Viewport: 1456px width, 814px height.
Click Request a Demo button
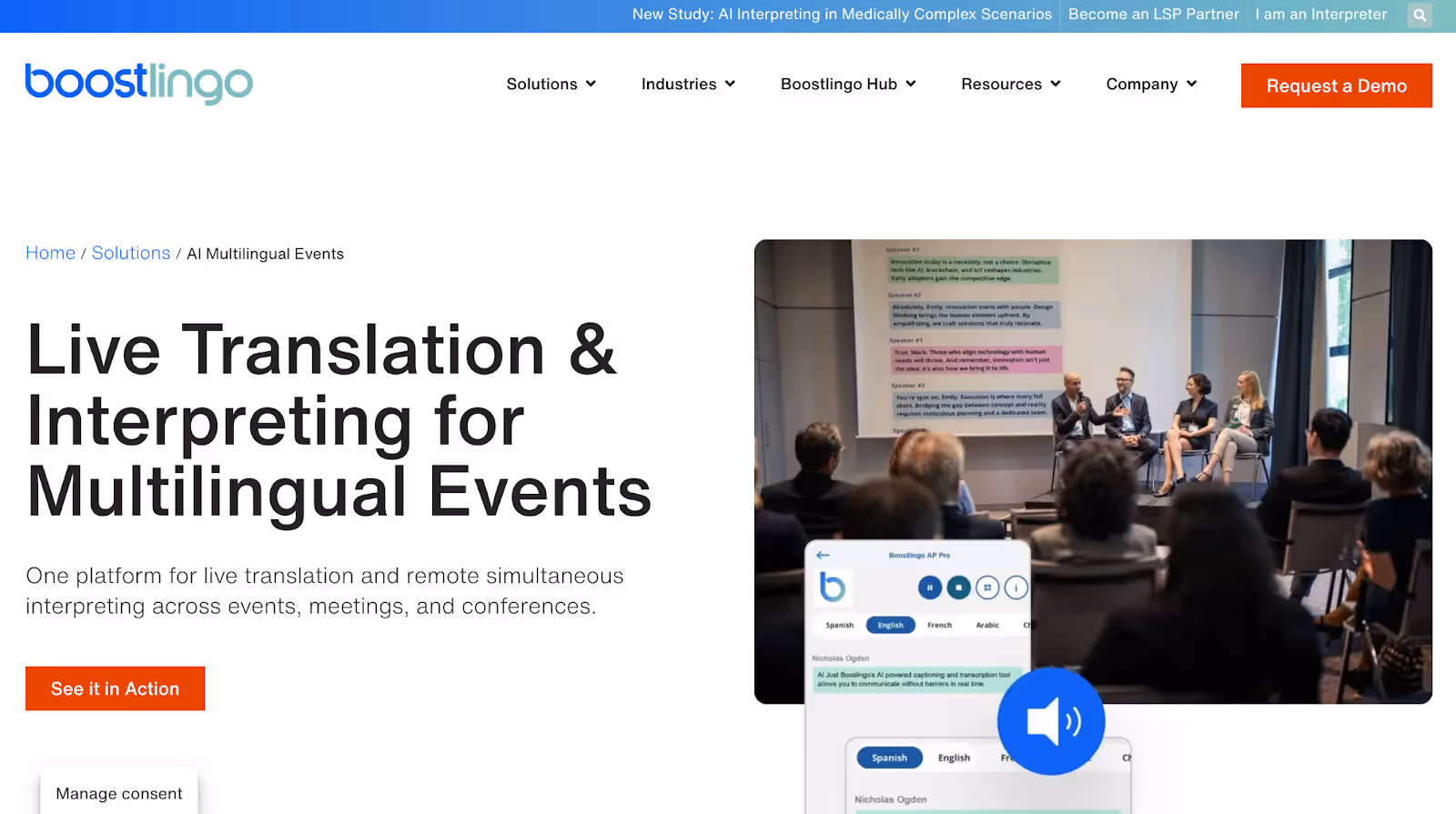[x=1337, y=85]
